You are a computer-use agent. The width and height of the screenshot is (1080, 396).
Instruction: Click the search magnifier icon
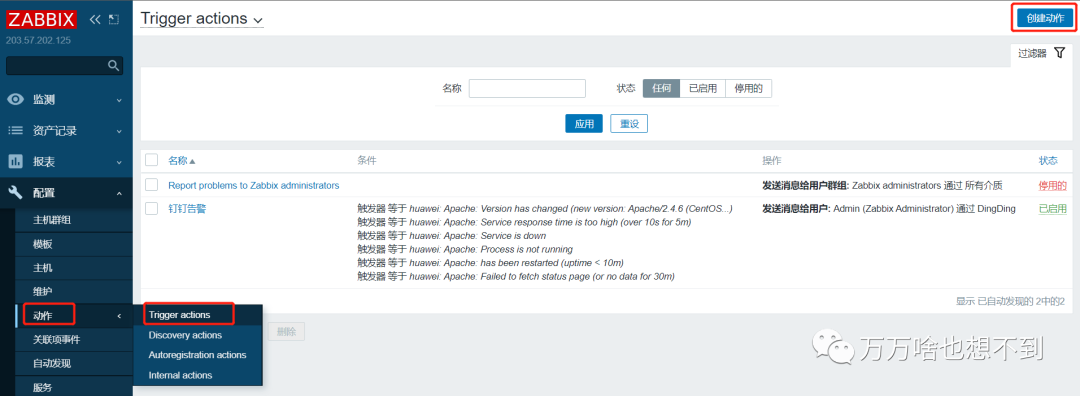[x=114, y=65]
